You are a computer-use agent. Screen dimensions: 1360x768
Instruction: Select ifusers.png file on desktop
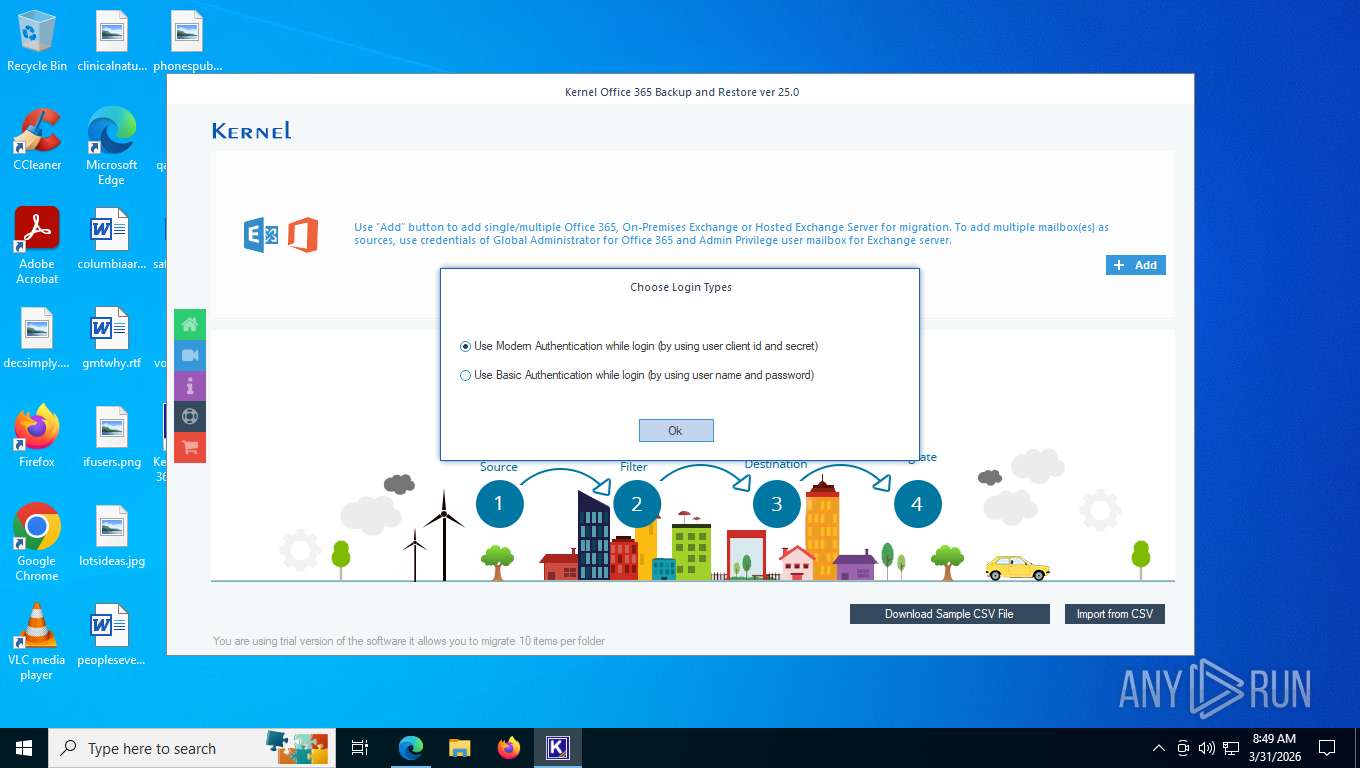coord(112,437)
